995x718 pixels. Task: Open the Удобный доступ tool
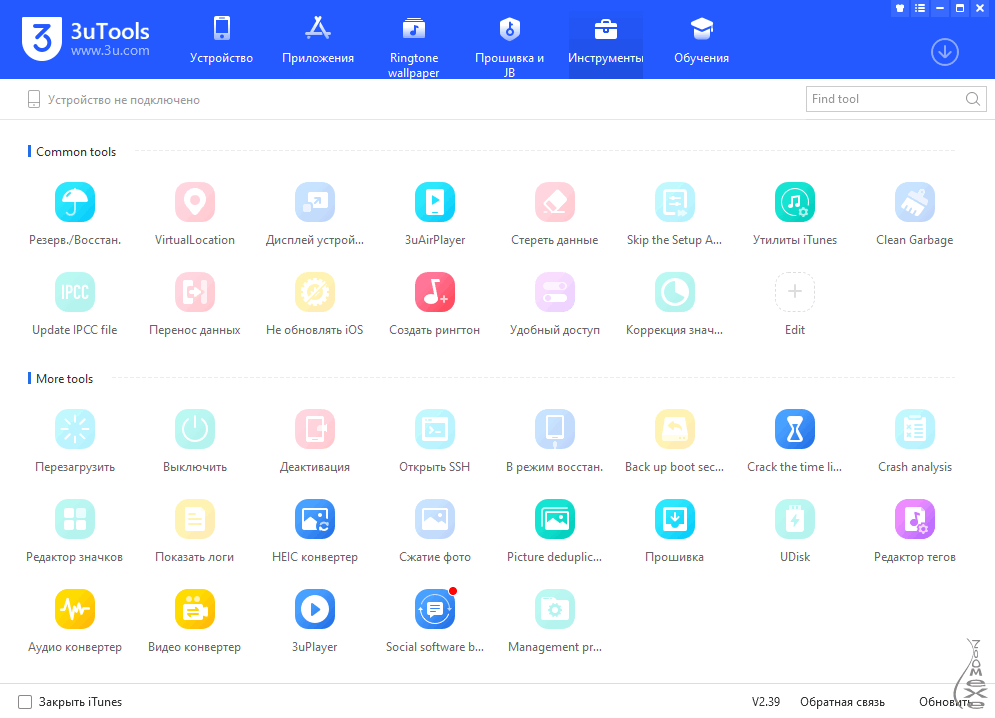(555, 292)
